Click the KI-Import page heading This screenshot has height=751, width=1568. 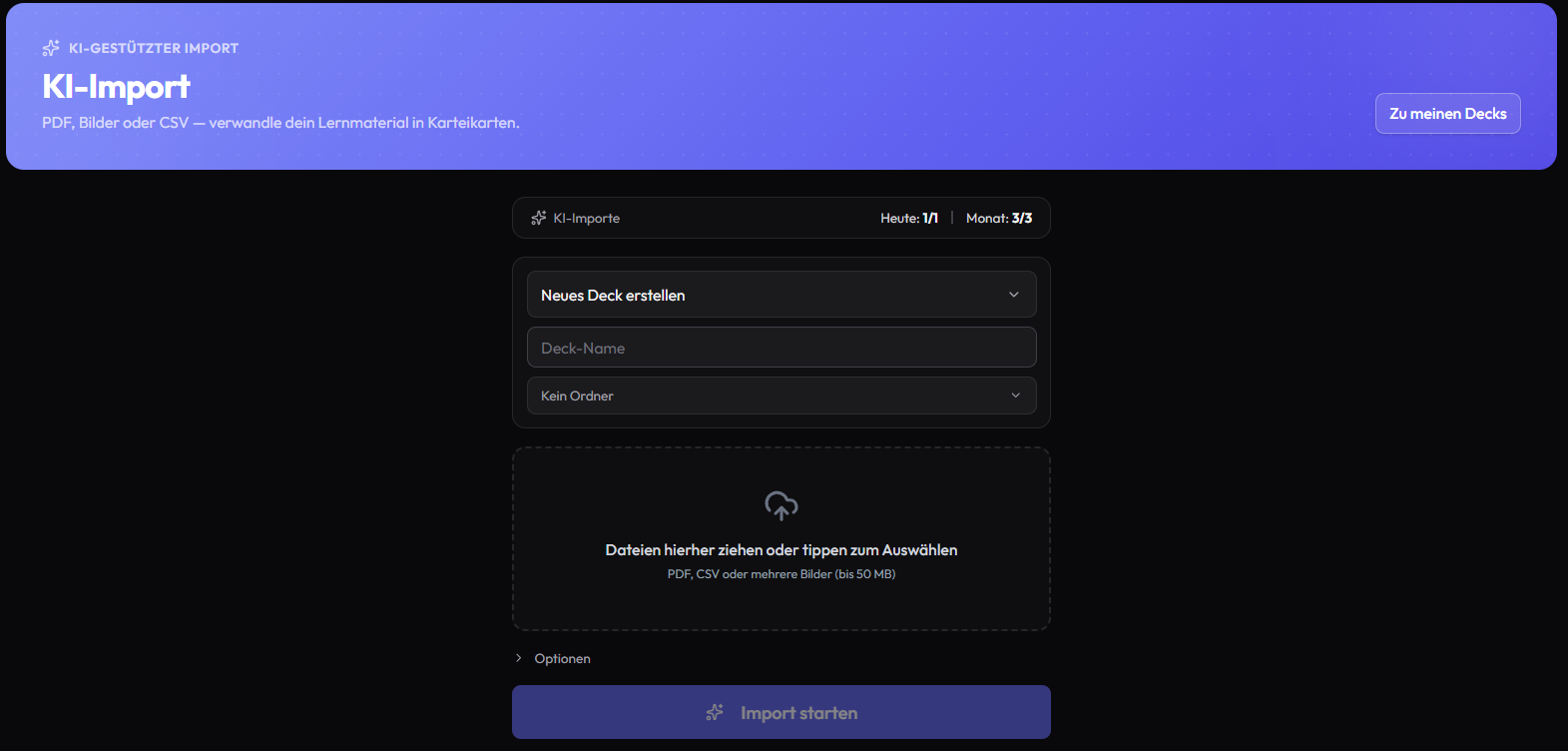(x=116, y=86)
